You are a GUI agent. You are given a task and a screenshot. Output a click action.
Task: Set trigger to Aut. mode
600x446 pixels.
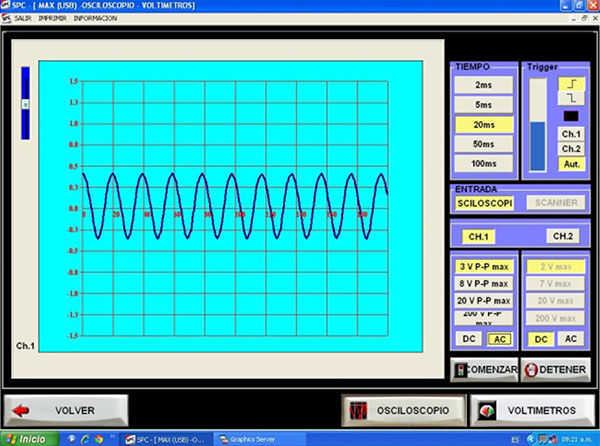571,163
